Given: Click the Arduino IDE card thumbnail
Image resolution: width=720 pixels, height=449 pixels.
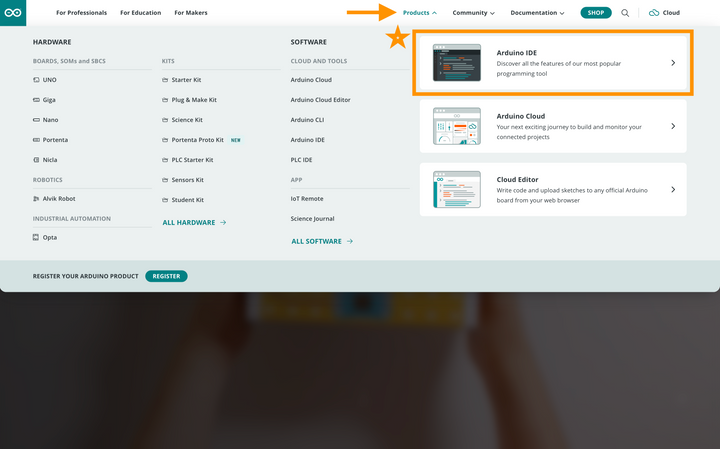Looking at the screenshot, I should tap(457, 63).
